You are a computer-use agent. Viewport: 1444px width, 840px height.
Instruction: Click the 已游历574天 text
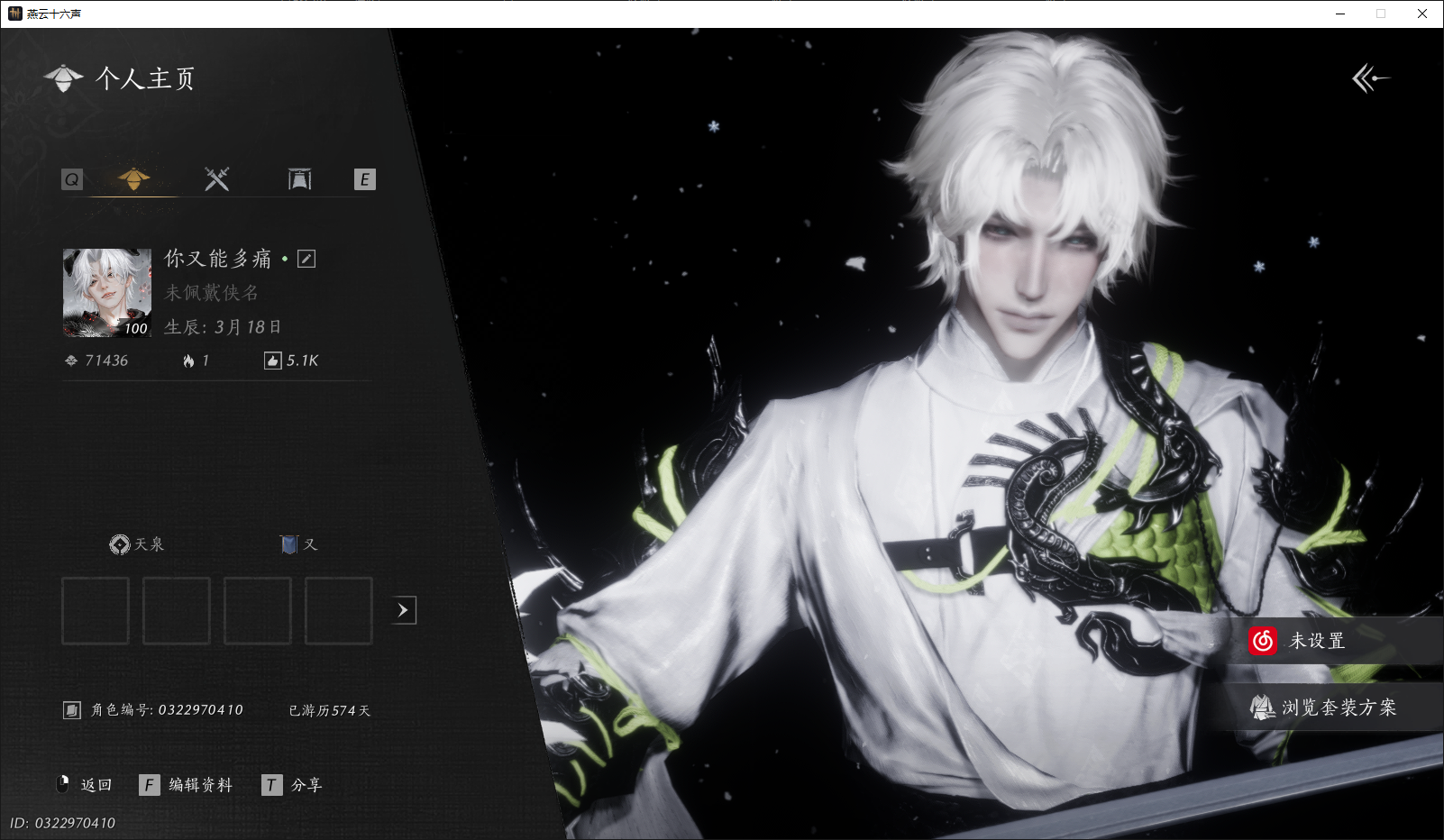pos(330,710)
